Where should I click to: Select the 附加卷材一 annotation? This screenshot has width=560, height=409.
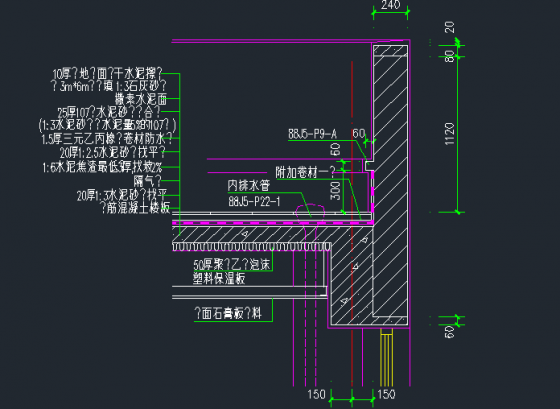point(305,172)
